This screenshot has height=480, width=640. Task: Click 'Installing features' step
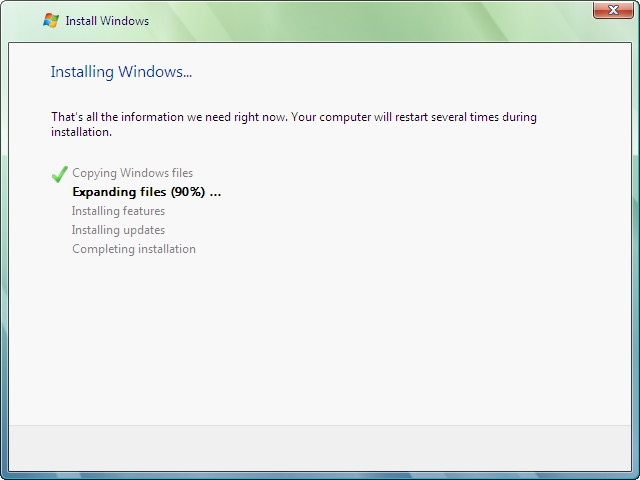coord(118,211)
